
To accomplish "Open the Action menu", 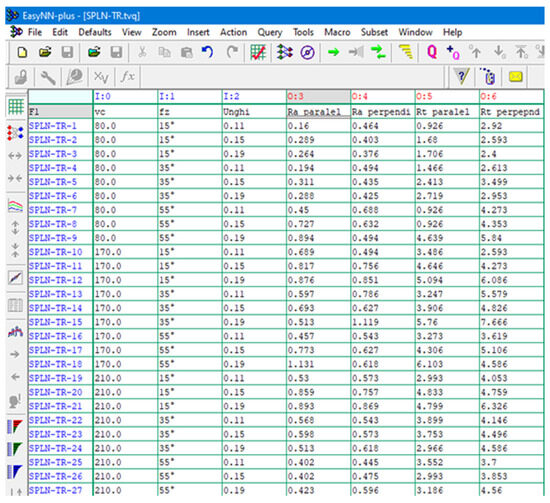I will [233, 32].
